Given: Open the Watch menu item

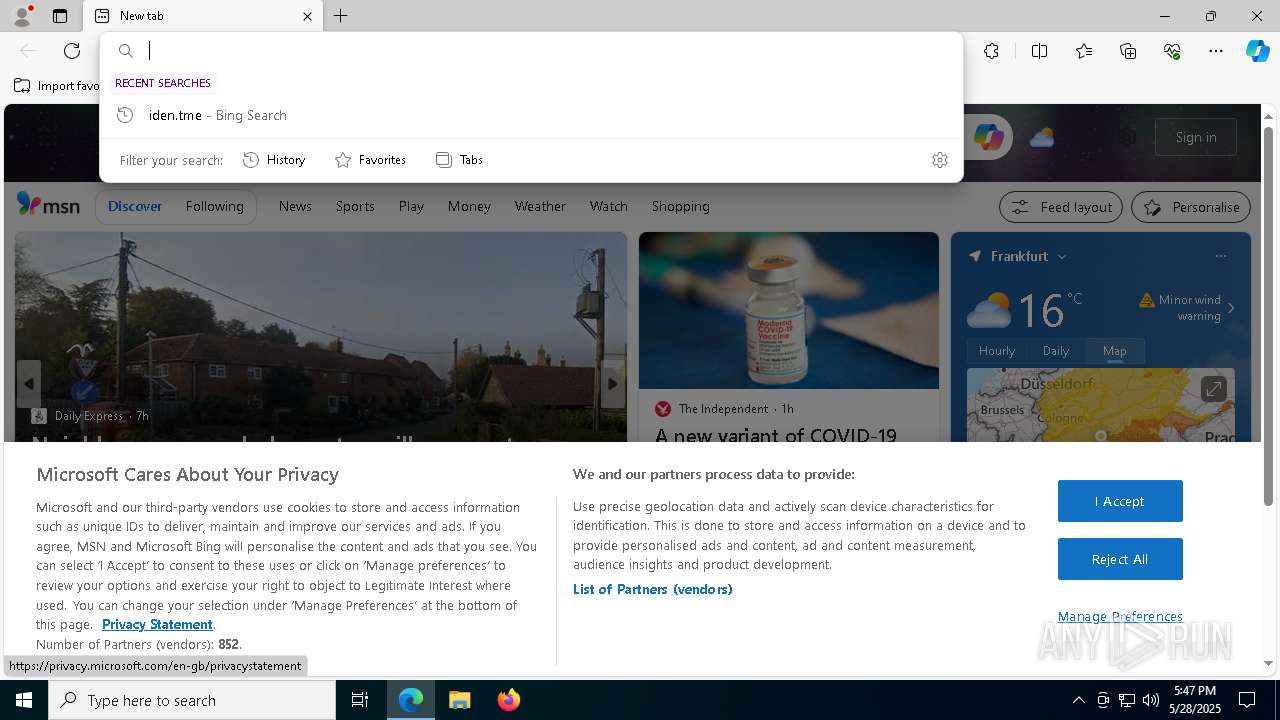Looking at the screenshot, I should click(x=608, y=206).
